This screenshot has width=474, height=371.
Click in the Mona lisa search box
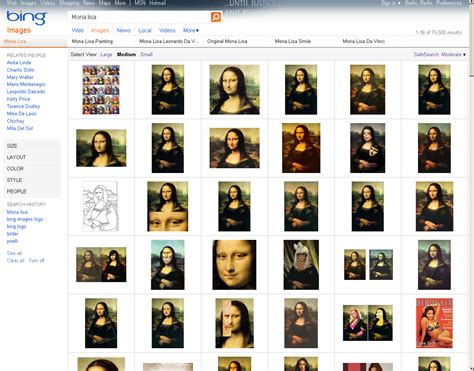coord(139,17)
